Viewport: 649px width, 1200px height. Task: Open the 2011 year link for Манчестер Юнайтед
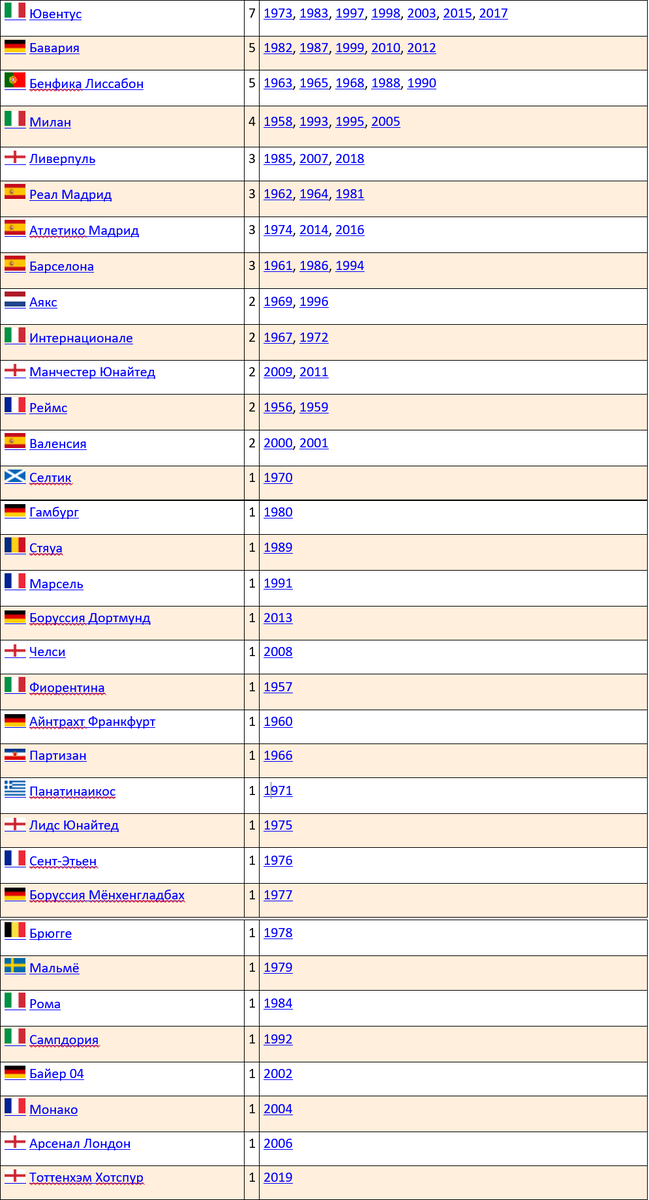click(314, 372)
